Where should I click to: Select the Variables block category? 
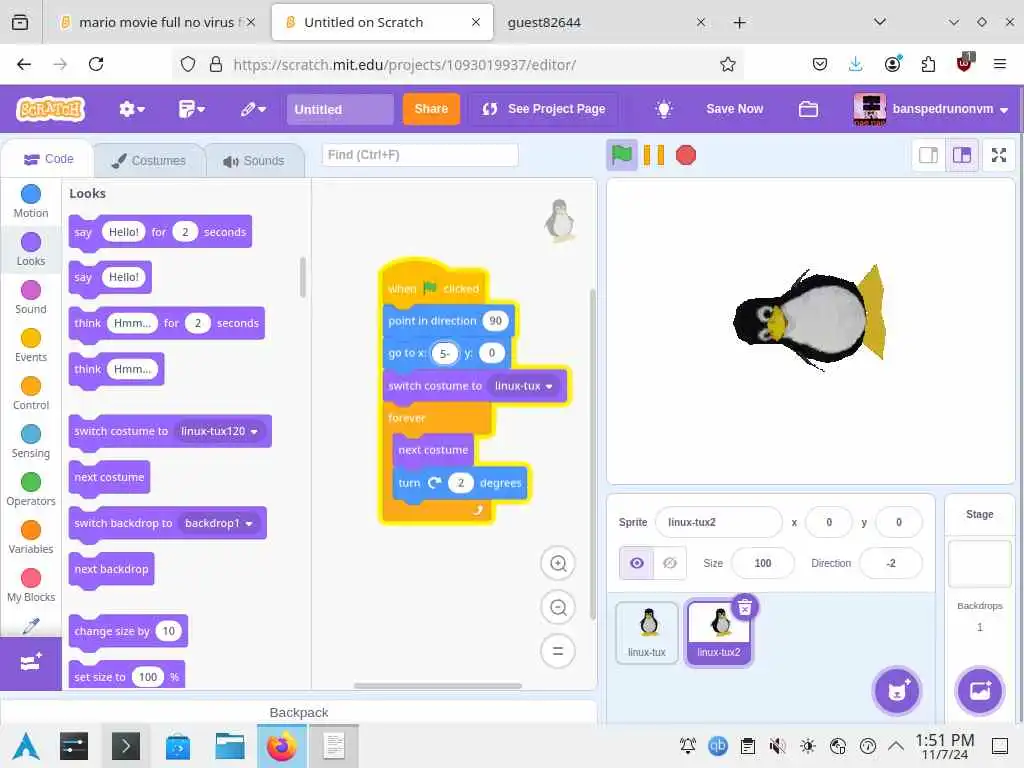(31, 538)
